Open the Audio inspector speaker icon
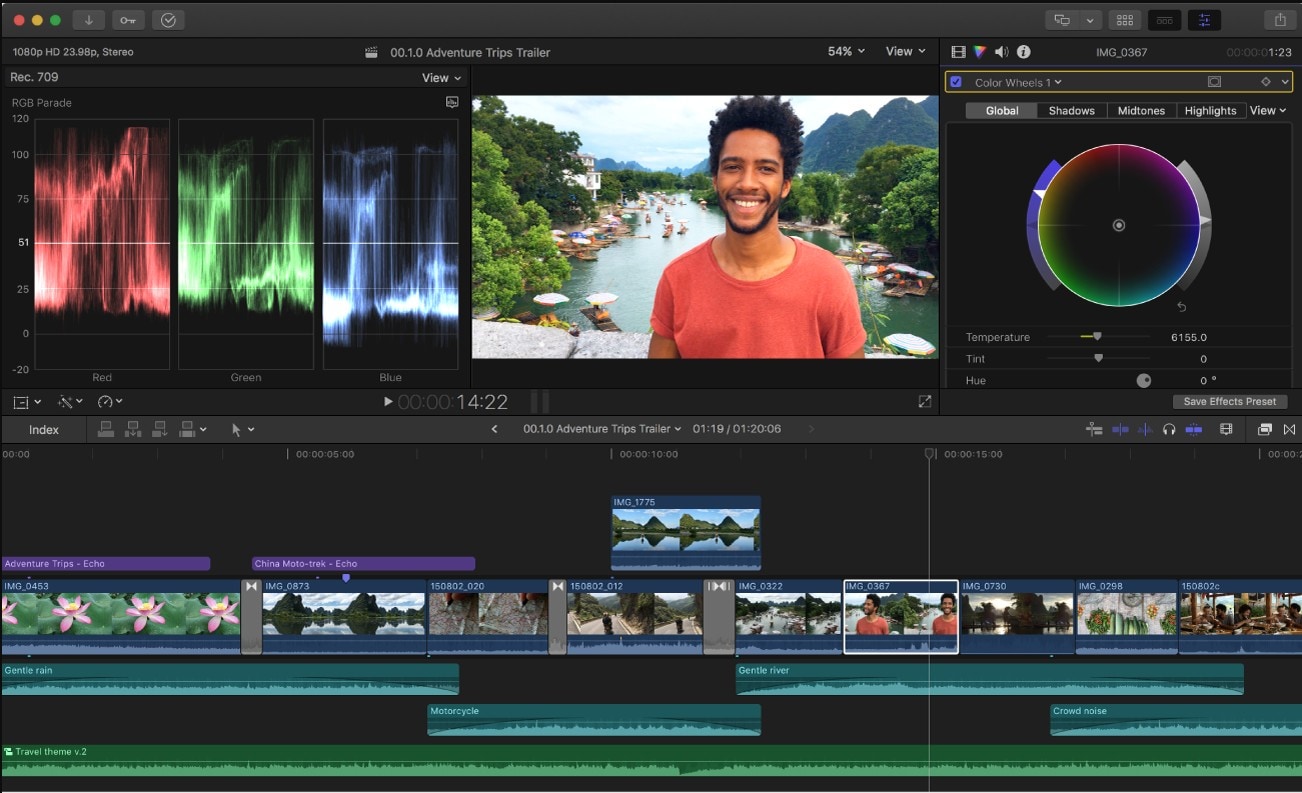The image size is (1302, 793). (x=1001, y=51)
